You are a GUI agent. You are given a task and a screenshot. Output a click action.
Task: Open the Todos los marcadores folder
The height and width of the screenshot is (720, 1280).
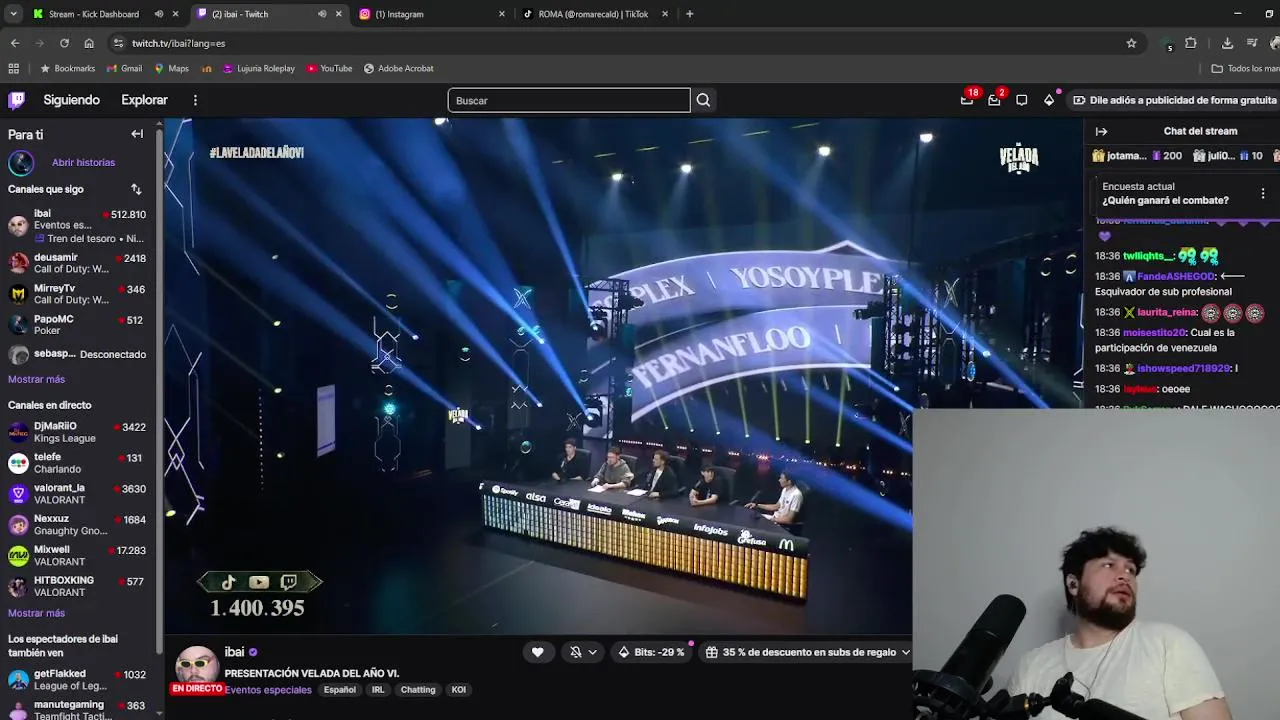coord(1245,68)
